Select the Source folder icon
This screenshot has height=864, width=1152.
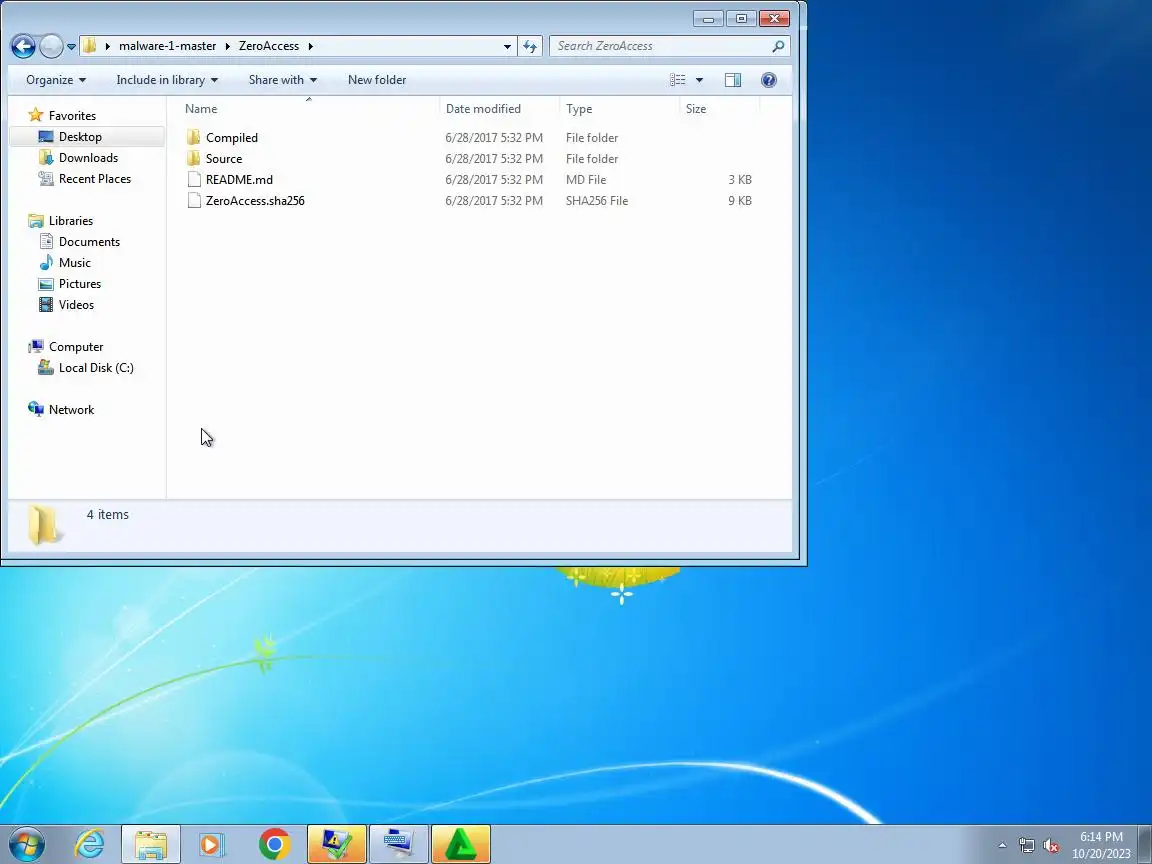pos(193,159)
